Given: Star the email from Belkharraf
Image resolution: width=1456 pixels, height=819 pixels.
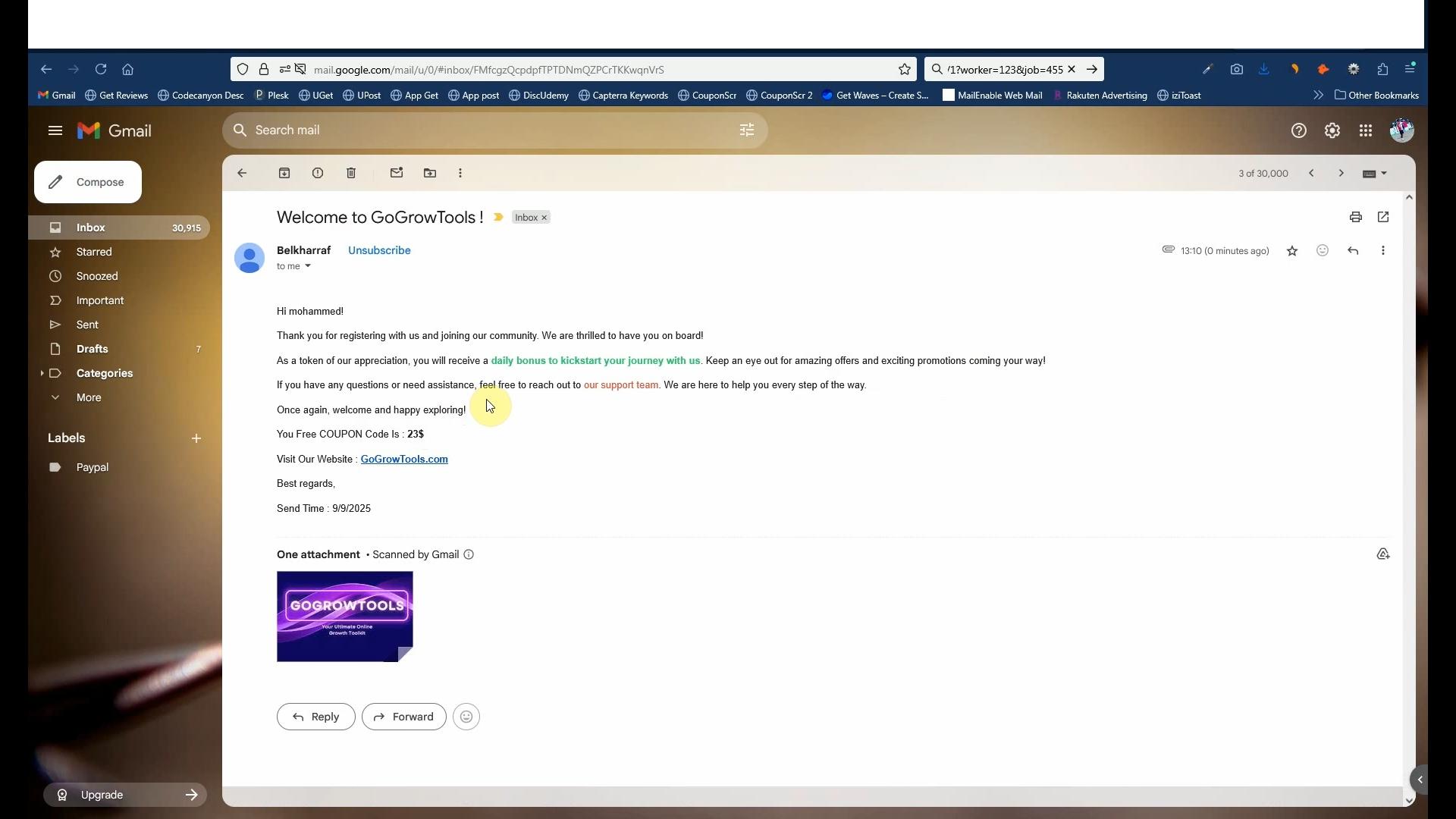Looking at the screenshot, I should coord(1292,251).
